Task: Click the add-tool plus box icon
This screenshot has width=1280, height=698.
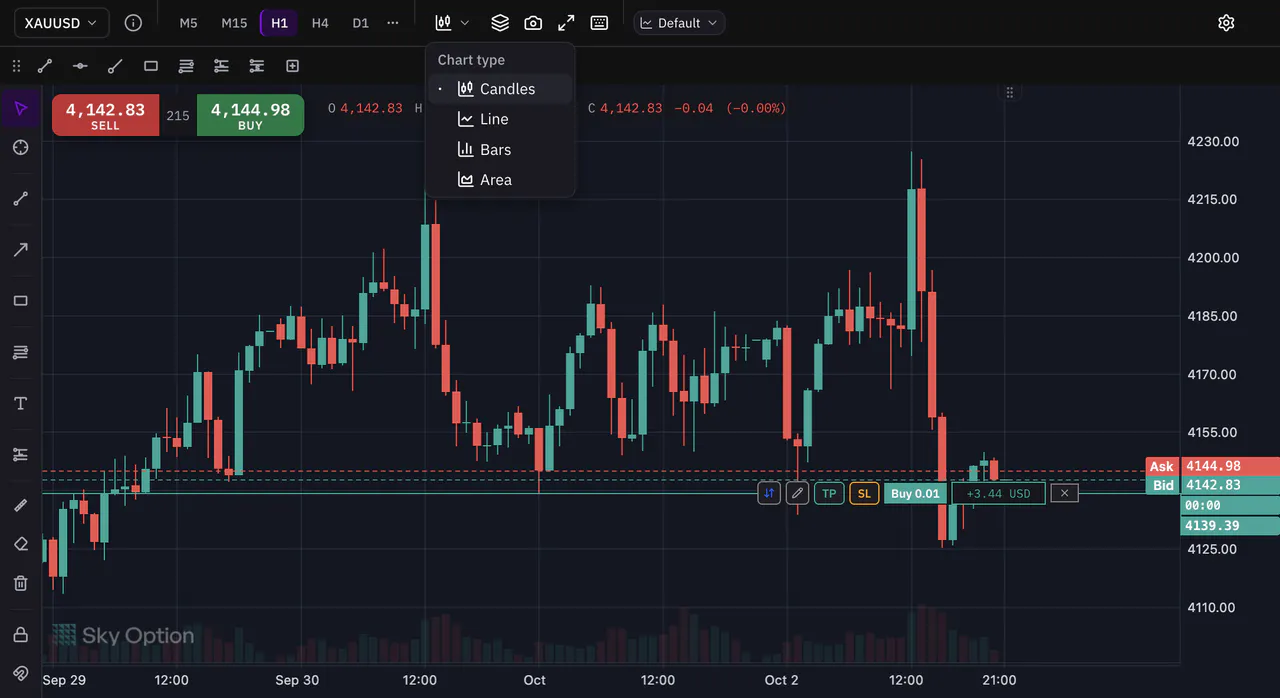Action: pos(292,66)
